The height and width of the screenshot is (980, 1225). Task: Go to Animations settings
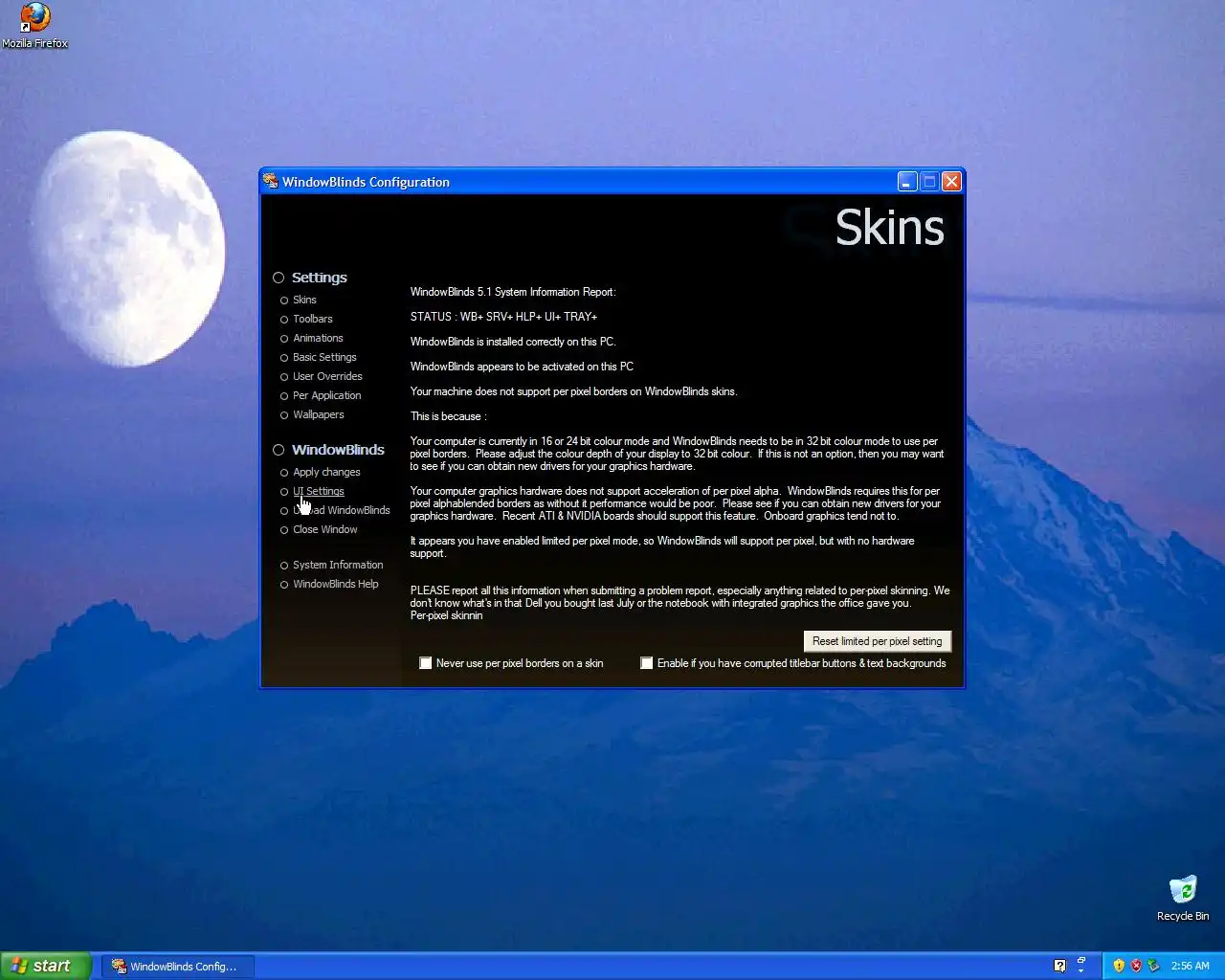[x=318, y=338]
